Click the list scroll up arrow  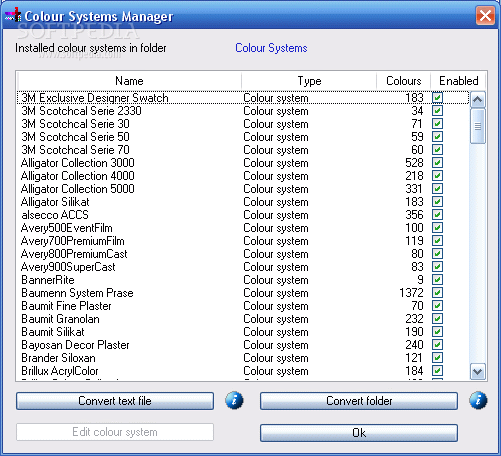(x=478, y=99)
